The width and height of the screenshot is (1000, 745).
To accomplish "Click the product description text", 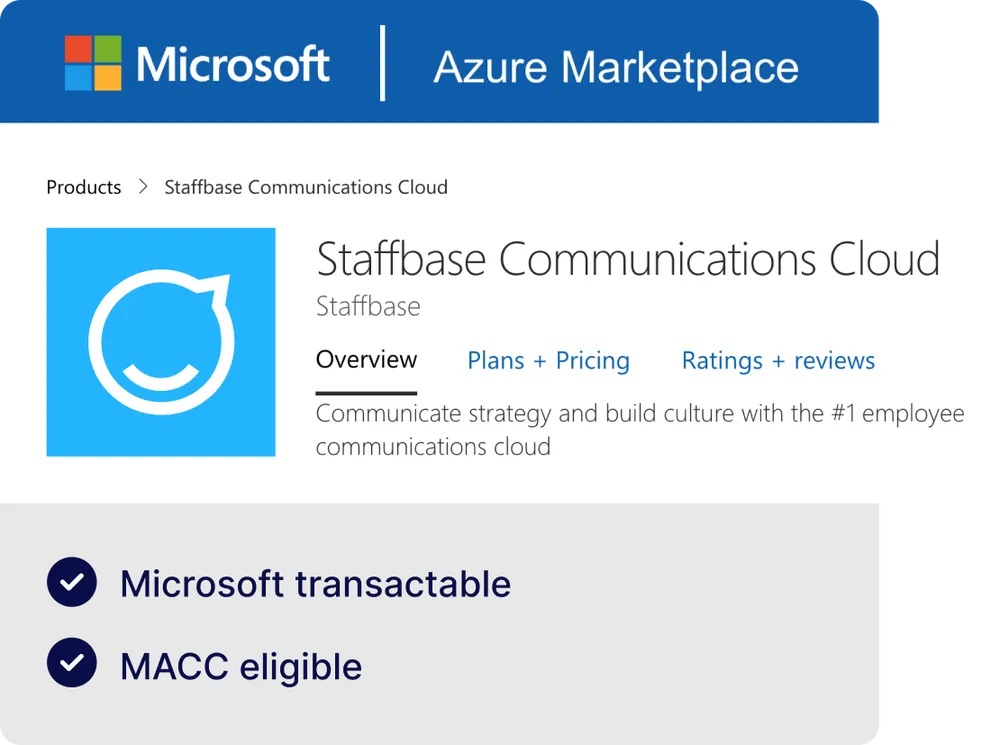I will click(640, 429).
